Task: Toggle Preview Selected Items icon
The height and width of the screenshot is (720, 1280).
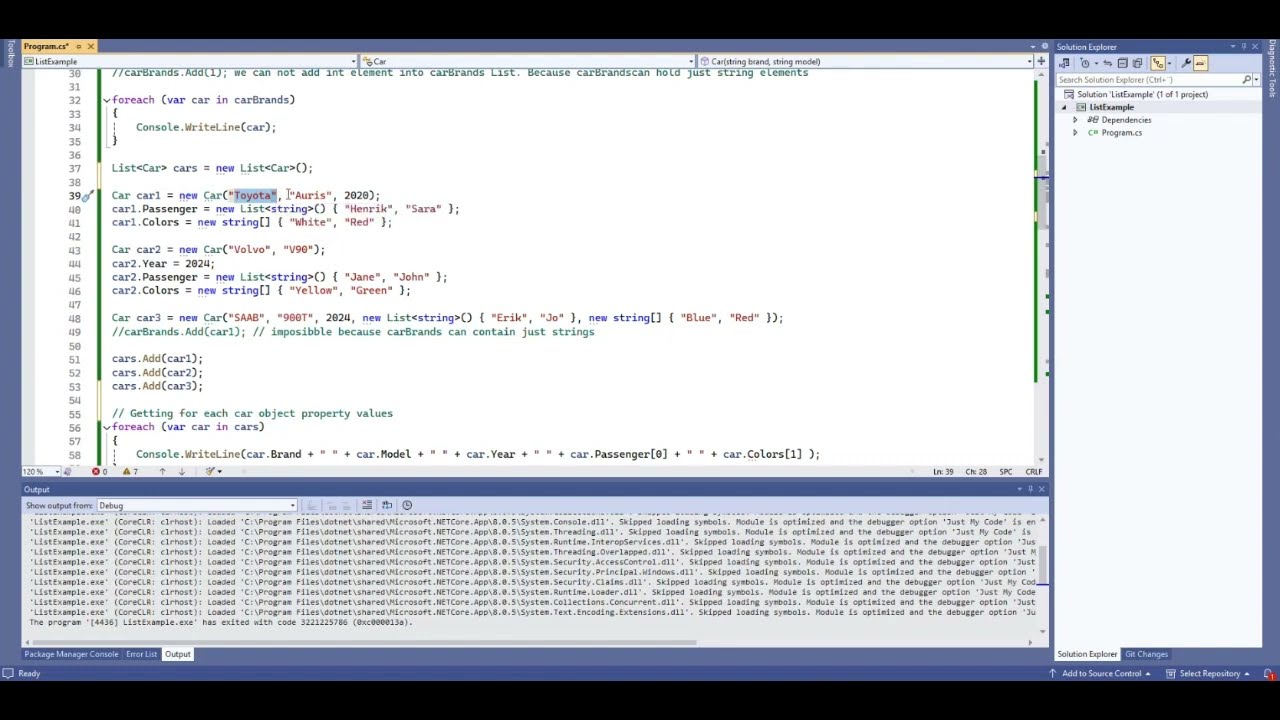Action: pos(1201,63)
